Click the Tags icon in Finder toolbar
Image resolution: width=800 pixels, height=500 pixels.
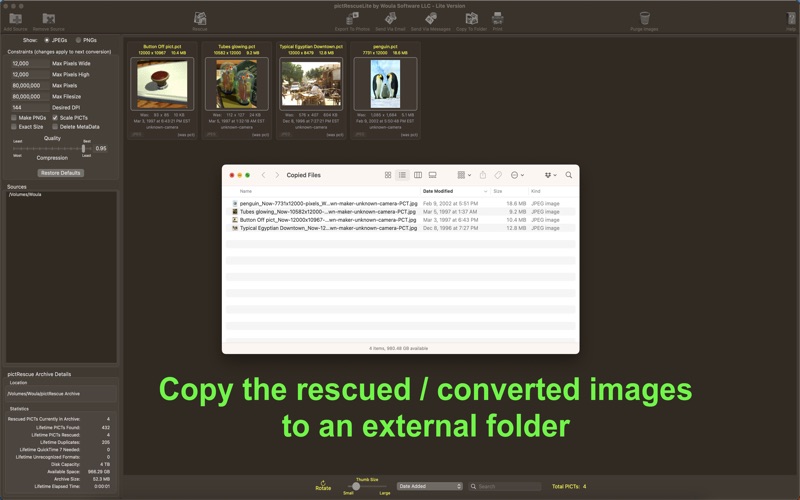(x=498, y=175)
